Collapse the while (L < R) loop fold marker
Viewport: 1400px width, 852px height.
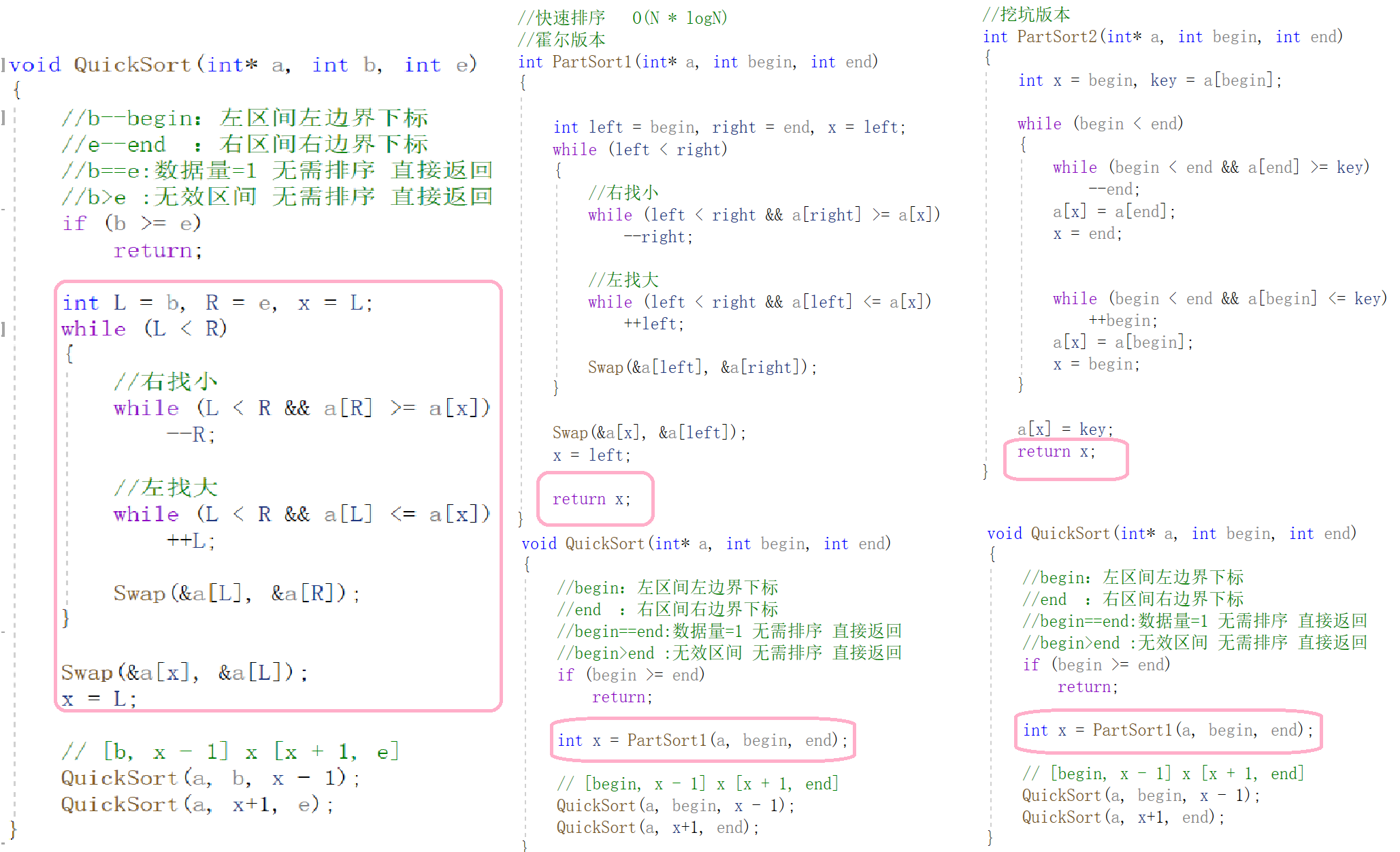click(3, 329)
